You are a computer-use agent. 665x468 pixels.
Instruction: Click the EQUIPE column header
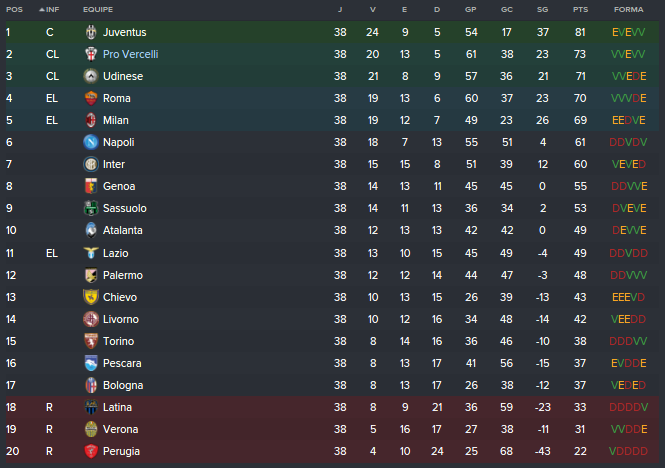pos(97,9)
